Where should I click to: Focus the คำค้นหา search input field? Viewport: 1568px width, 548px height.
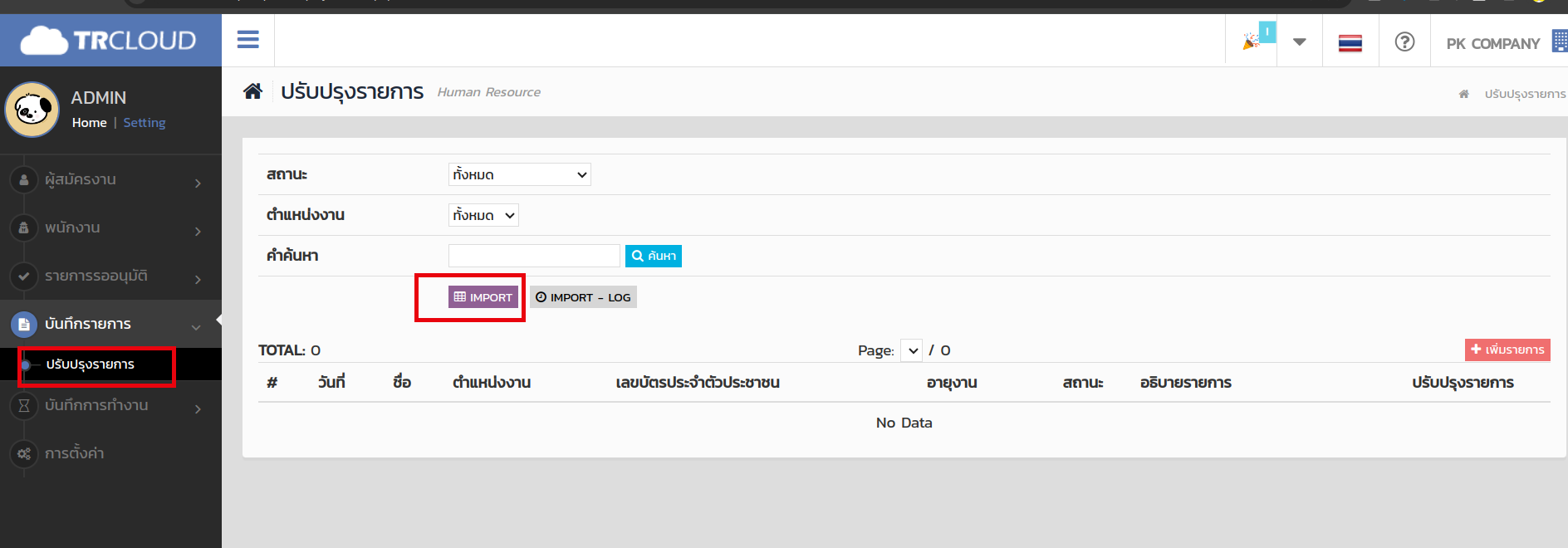coord(534,256)
